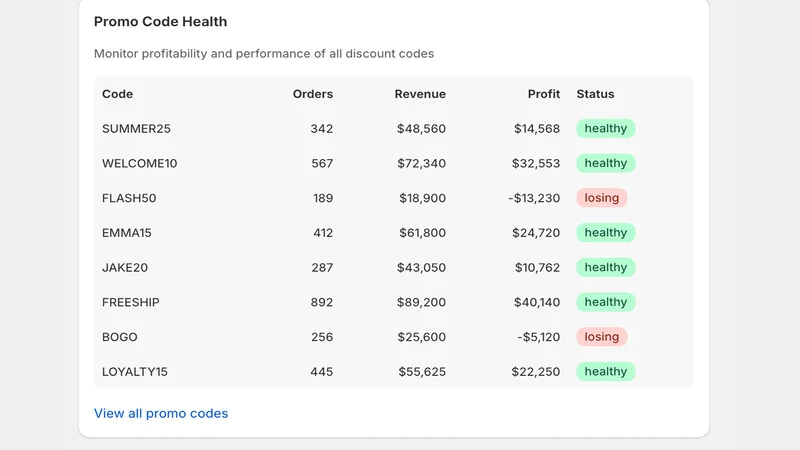Image resolution: width=800 pixels, height=450 pixels.
Task: Click the $32,553 profit cell
Action: (x=536, y=163)
